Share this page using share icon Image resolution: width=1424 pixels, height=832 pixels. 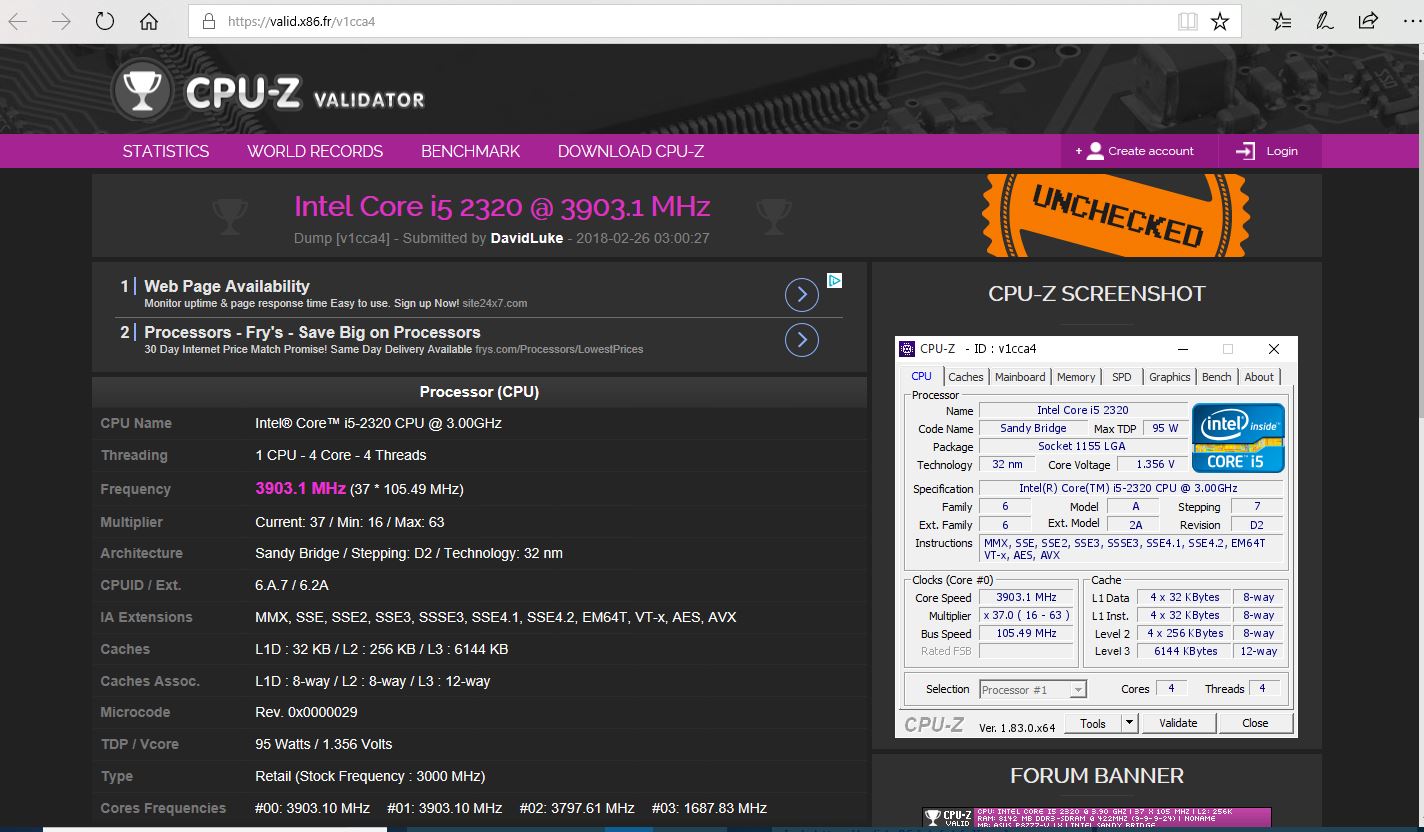click(x=1367, y=21)
